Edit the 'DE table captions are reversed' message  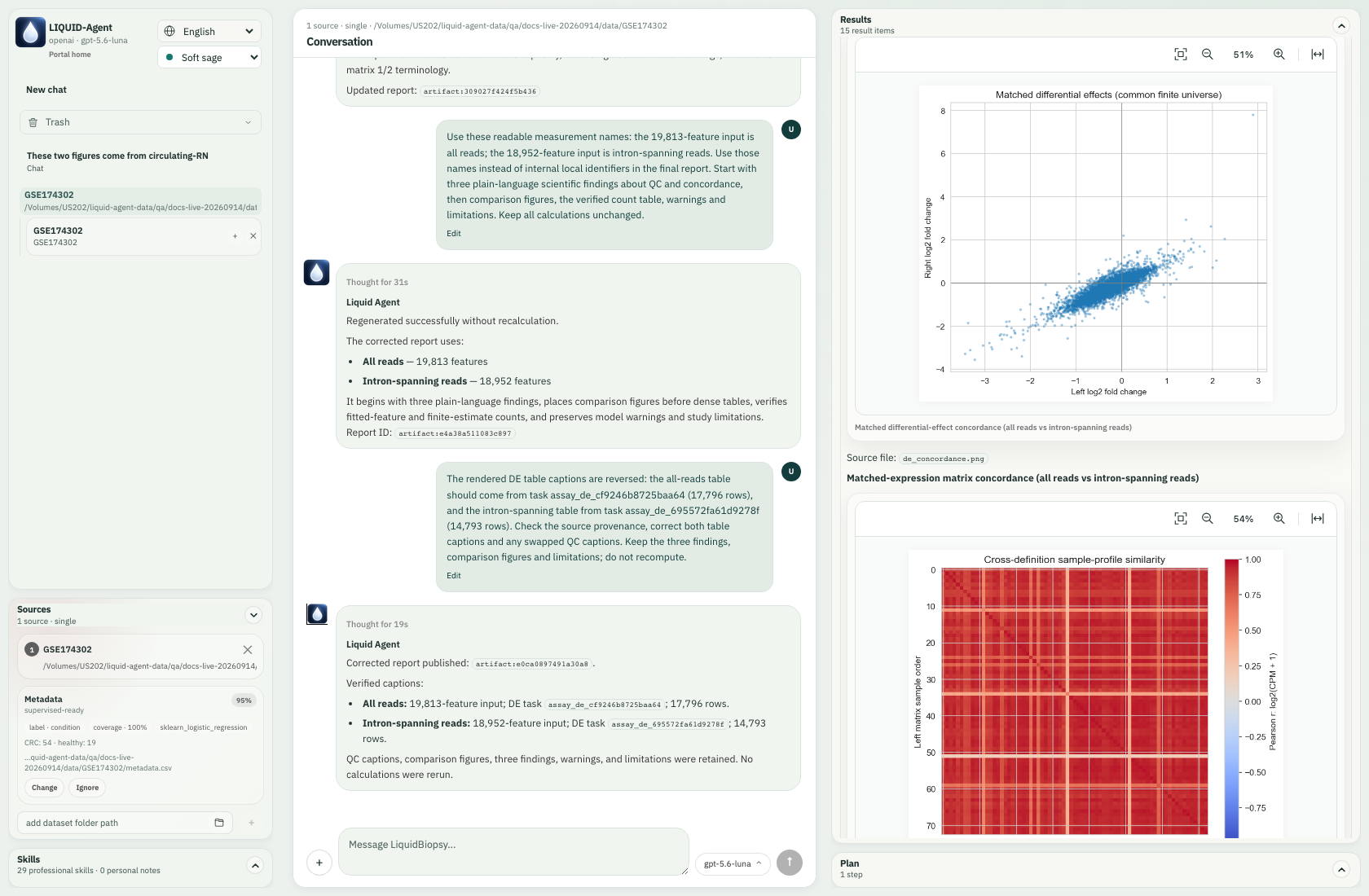454,576
